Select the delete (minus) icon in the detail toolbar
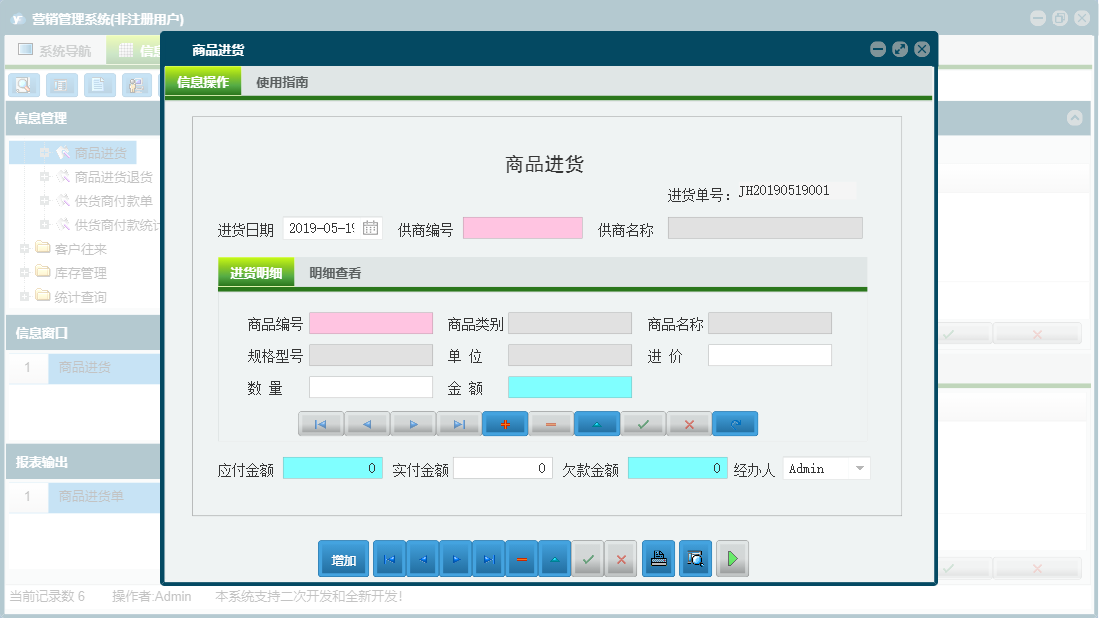 [x=550, y=423]
